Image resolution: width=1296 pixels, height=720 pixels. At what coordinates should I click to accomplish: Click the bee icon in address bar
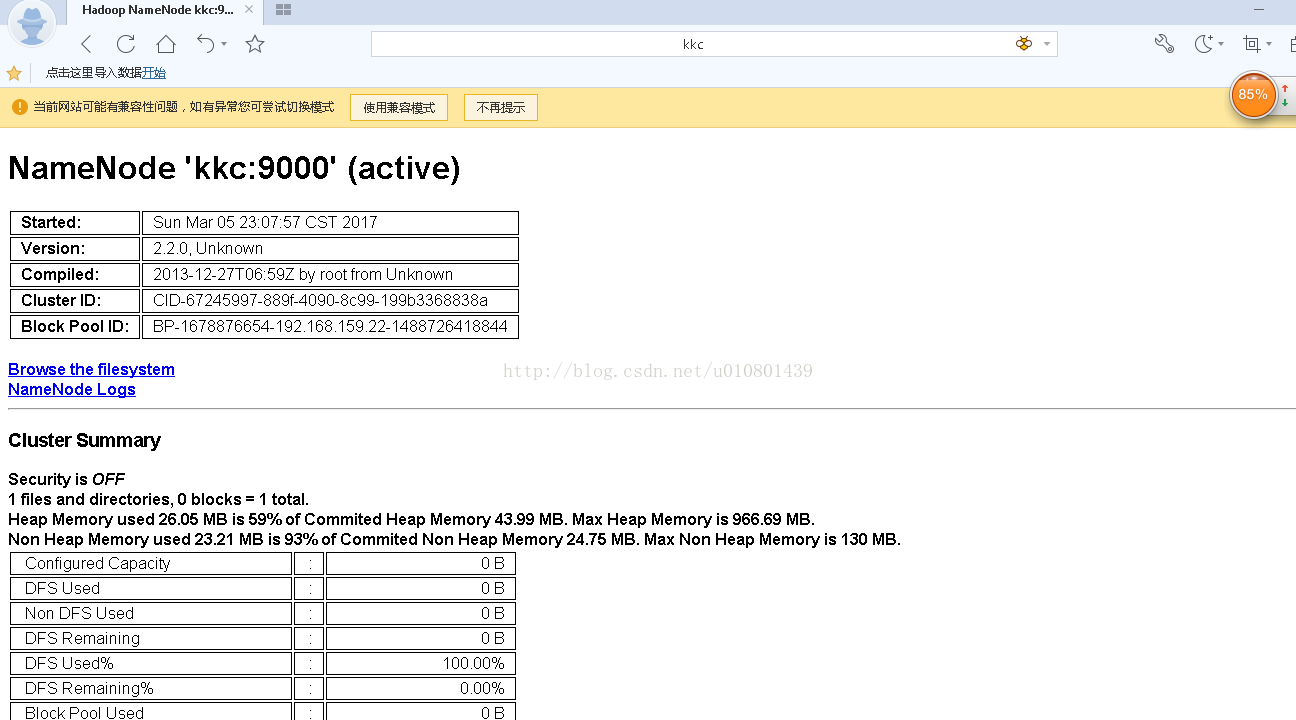click(x=1023, y=44)
